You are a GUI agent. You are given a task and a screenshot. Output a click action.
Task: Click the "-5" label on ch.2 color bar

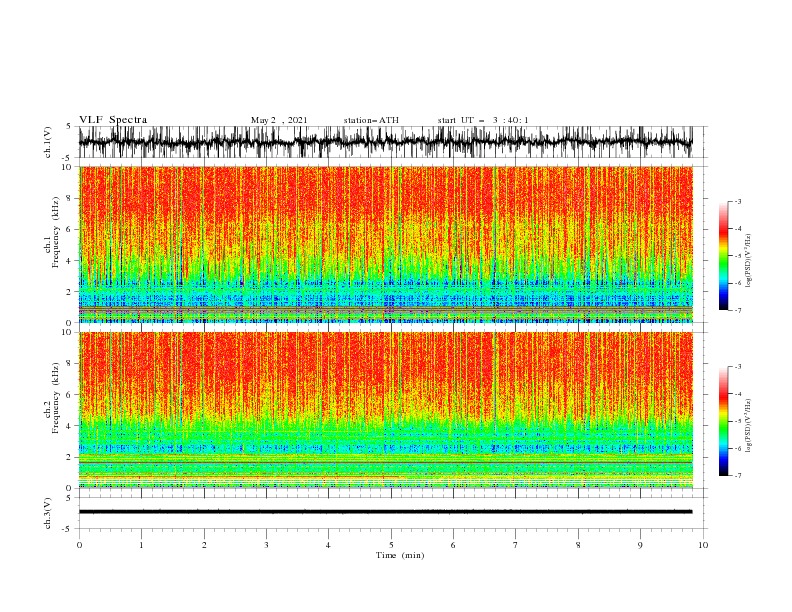pyautogui.click(x=738, y=421)
